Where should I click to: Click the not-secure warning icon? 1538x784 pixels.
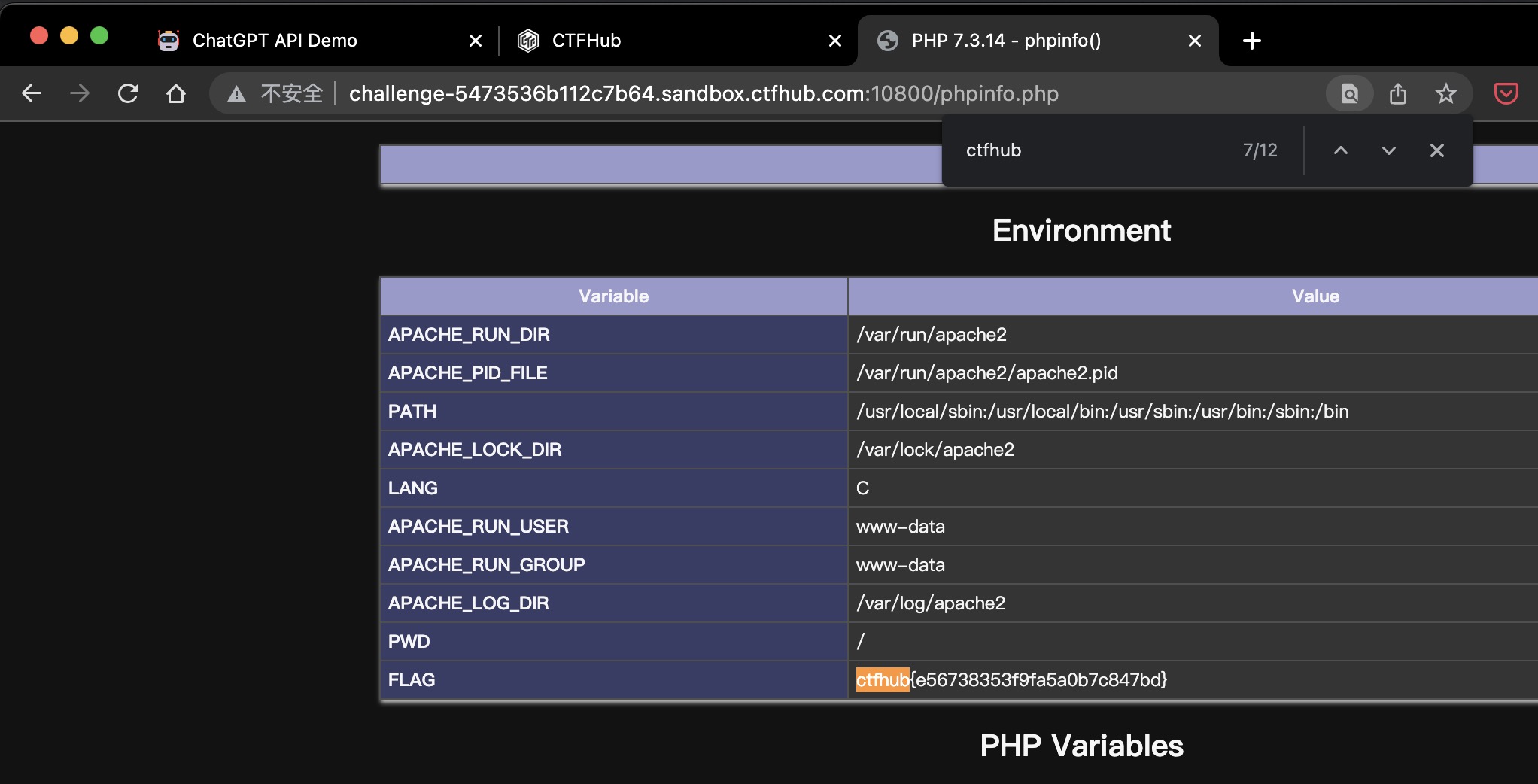coord(236,93)
